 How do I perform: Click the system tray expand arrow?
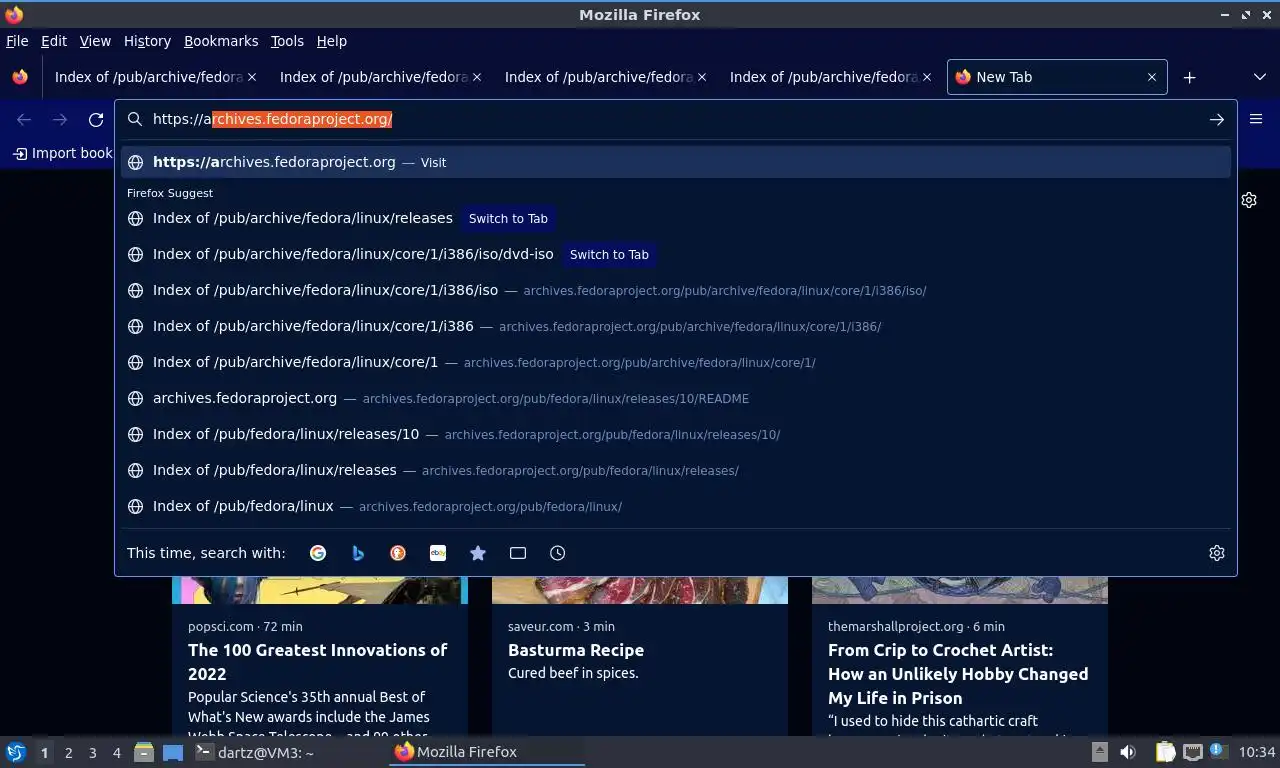click(1099, 752)
